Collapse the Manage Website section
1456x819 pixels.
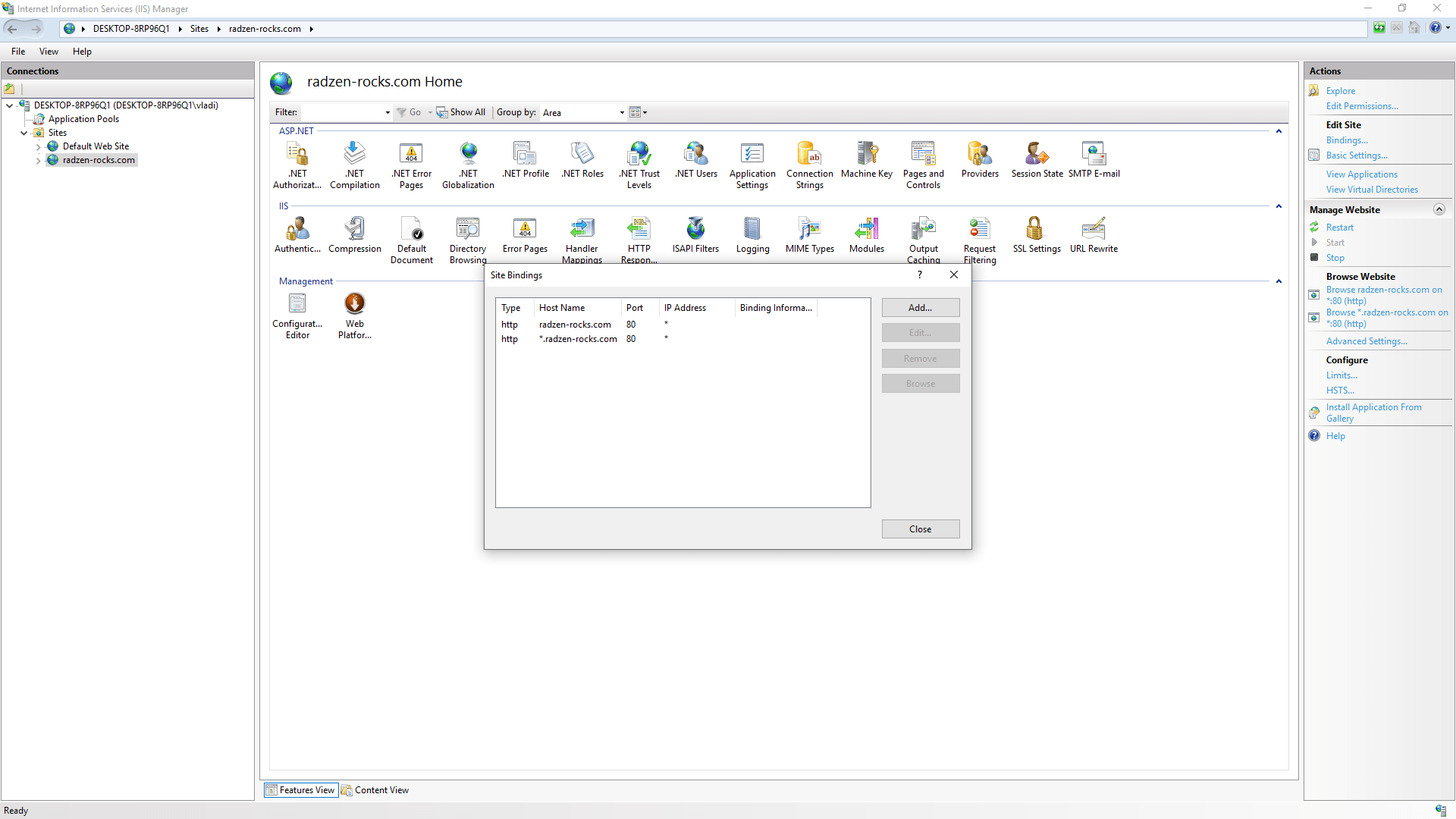point(1439,210)
